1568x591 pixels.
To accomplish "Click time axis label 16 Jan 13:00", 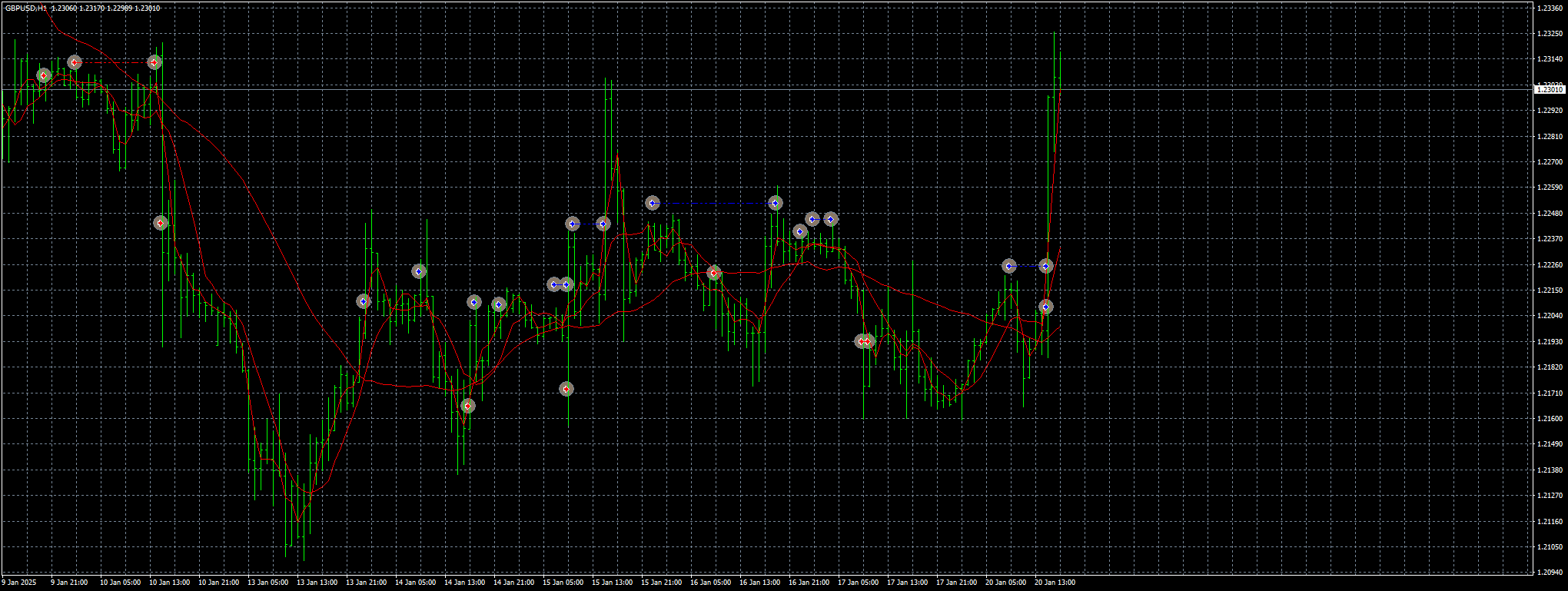I will (x=759, y=583).
